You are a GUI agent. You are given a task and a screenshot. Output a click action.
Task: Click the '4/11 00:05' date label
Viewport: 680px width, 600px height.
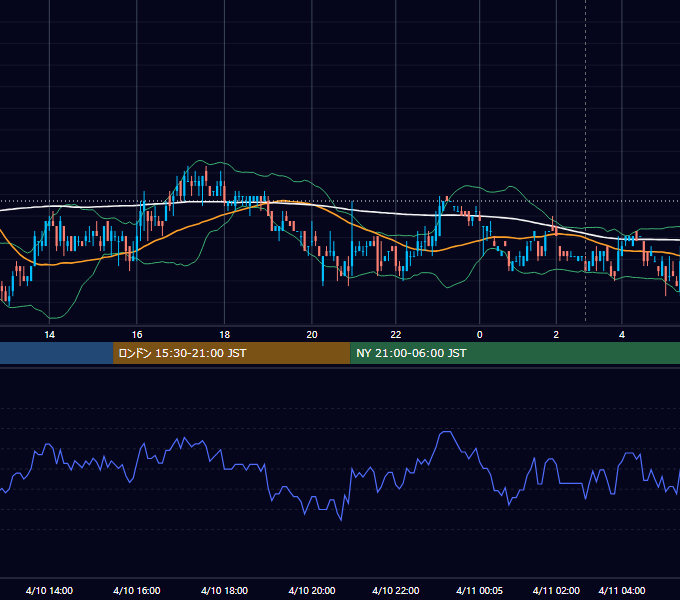[x=479, y=590]
